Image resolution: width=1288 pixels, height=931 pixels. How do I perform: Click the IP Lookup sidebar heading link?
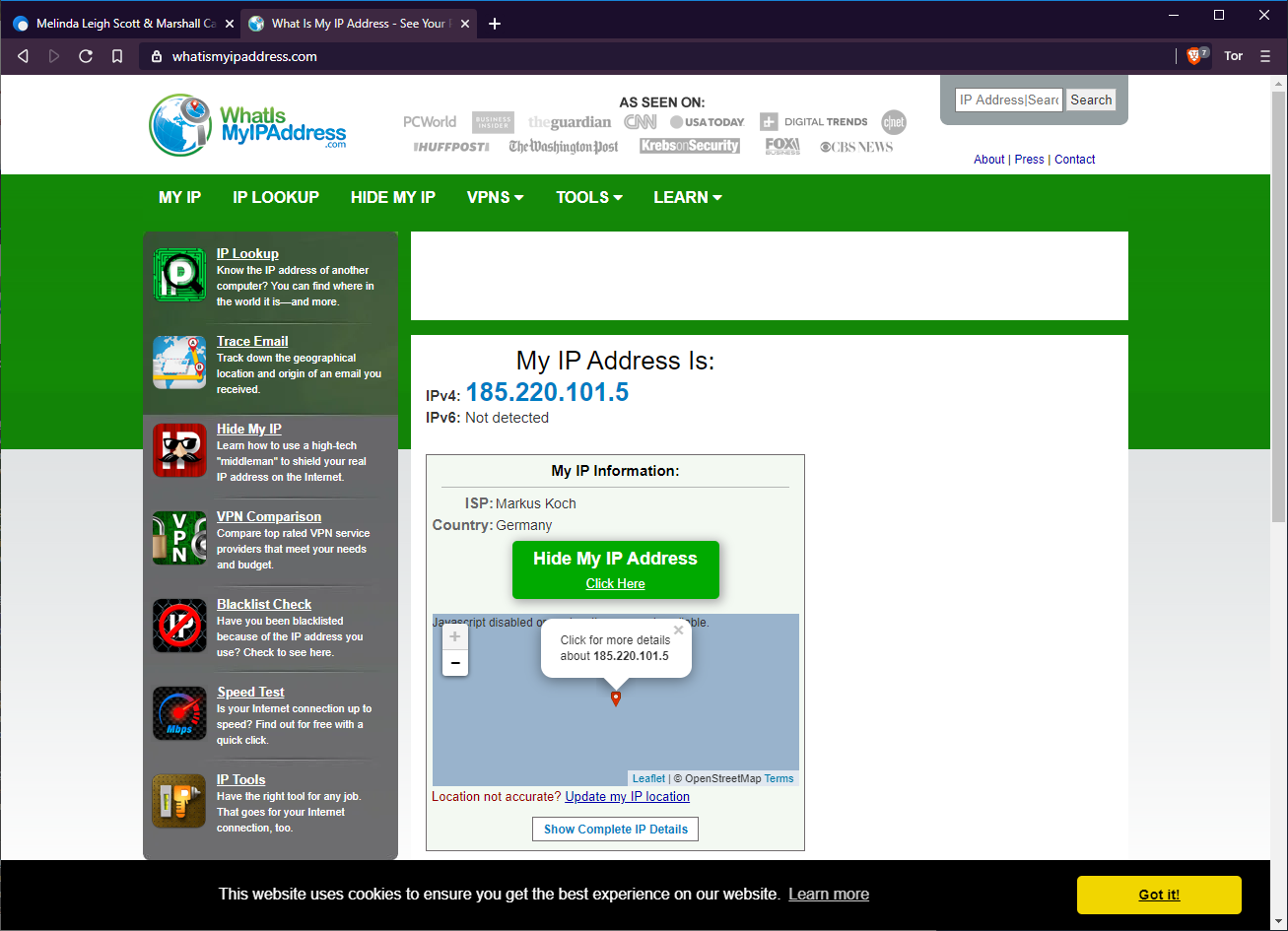click(x=247, y=253)
